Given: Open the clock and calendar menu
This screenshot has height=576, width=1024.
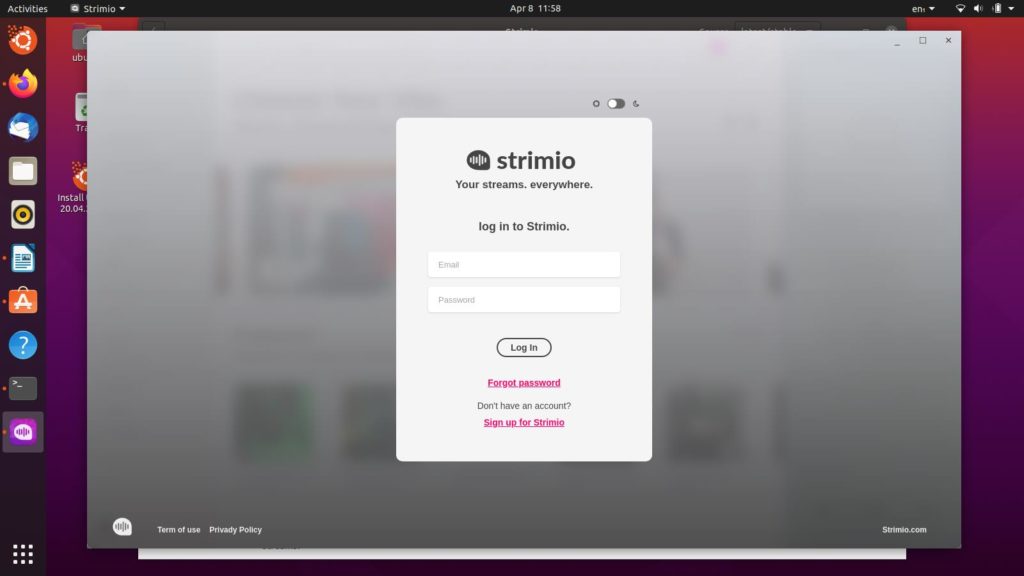Looking at the screenshot, I should pyautogui.click(x=534, y=8).
